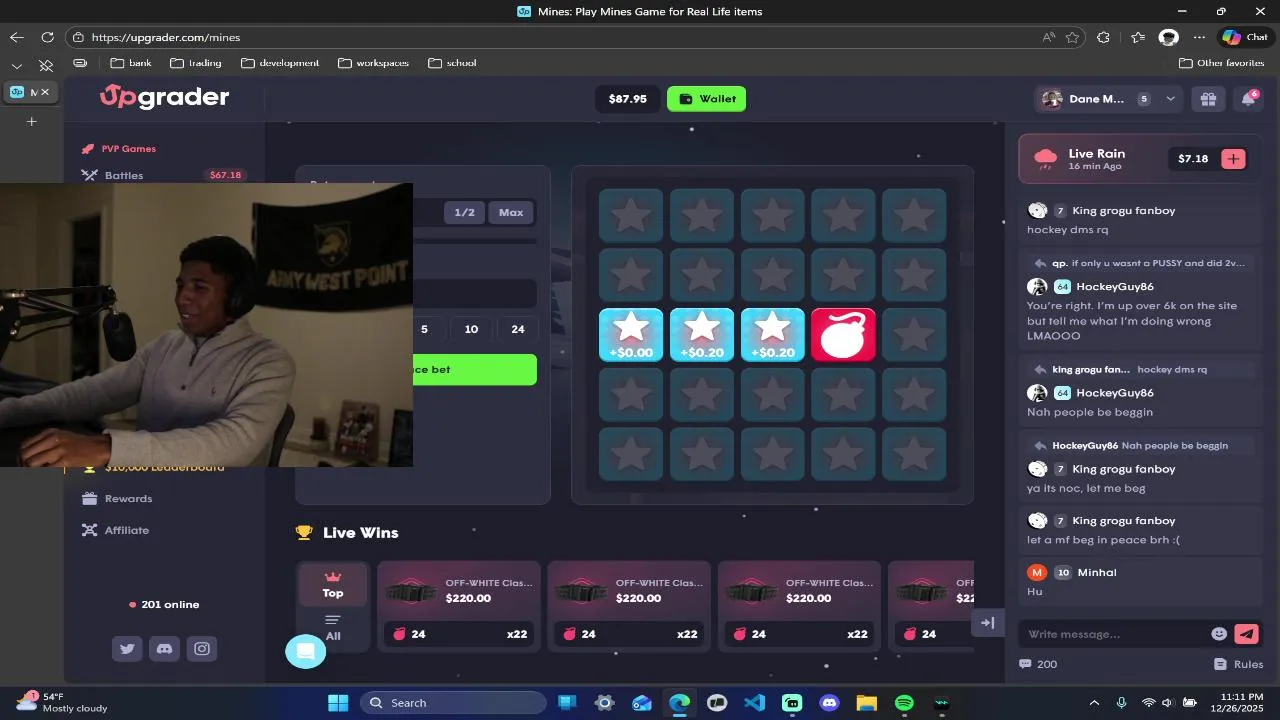
Task: Open Upgrader's Twitter link icon
Action: 127,649
